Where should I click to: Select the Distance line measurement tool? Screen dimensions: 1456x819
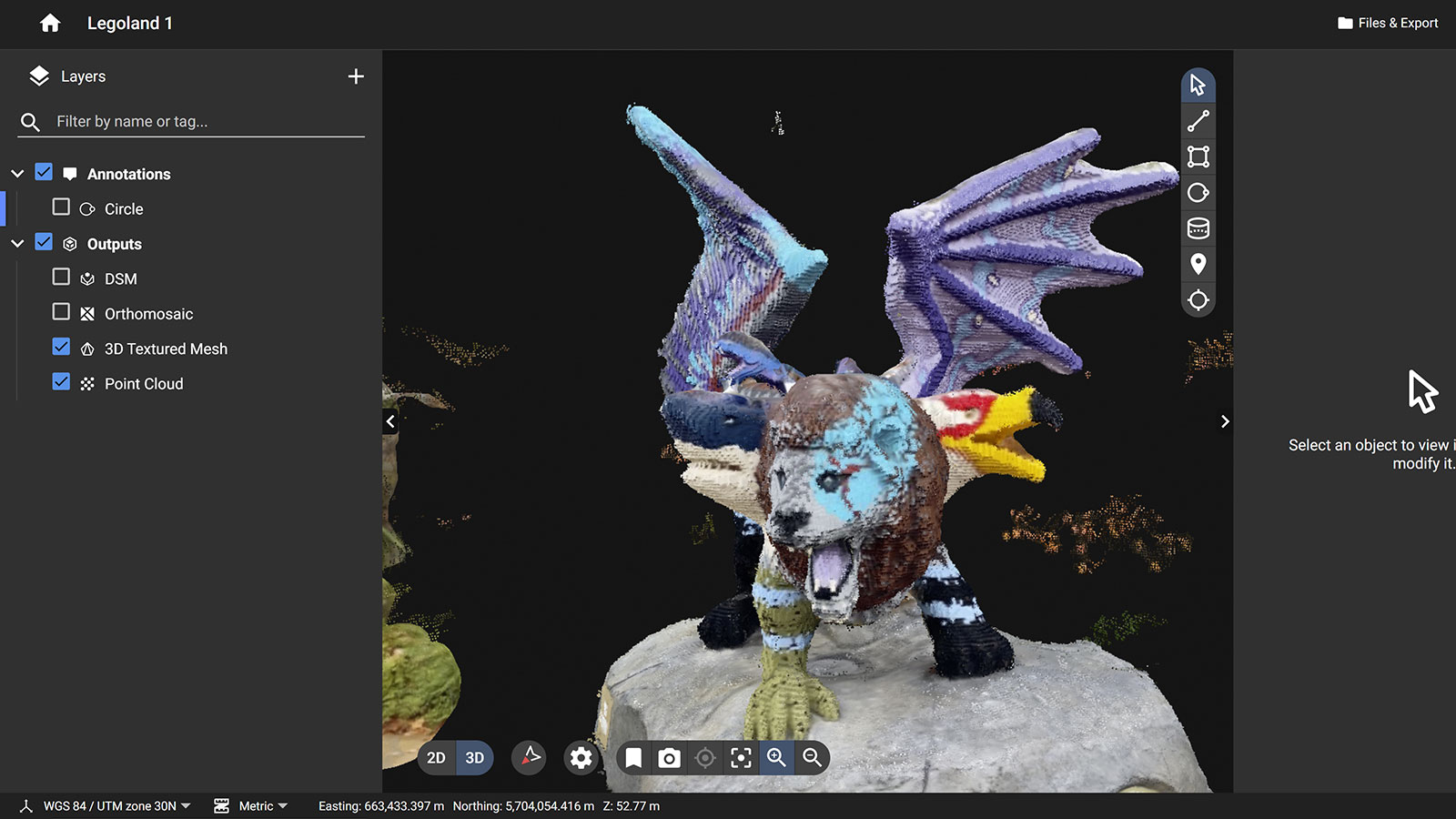[1198, 121]
